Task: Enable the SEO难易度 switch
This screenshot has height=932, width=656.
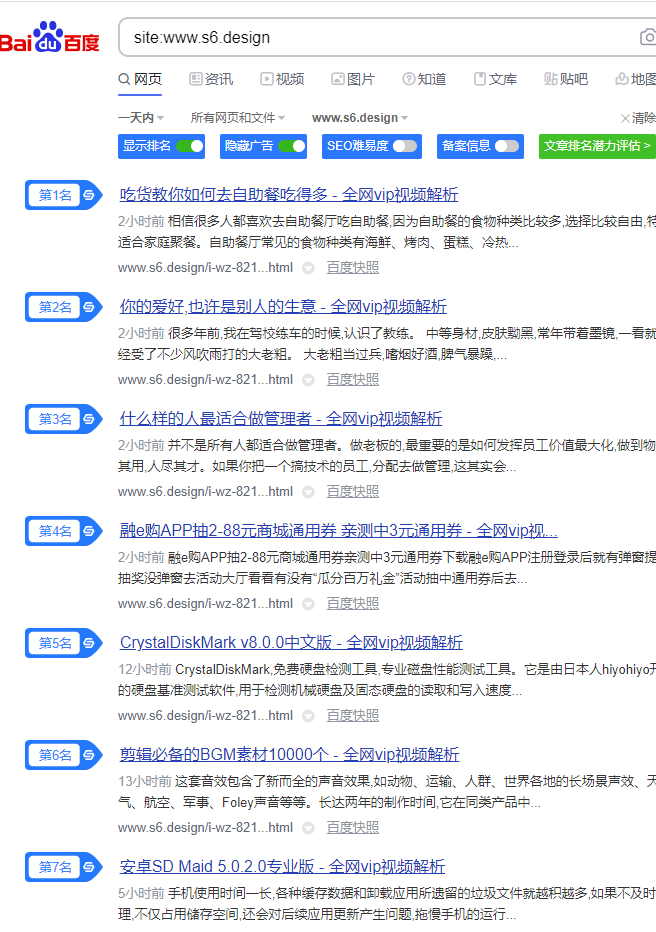Action: 405,146
